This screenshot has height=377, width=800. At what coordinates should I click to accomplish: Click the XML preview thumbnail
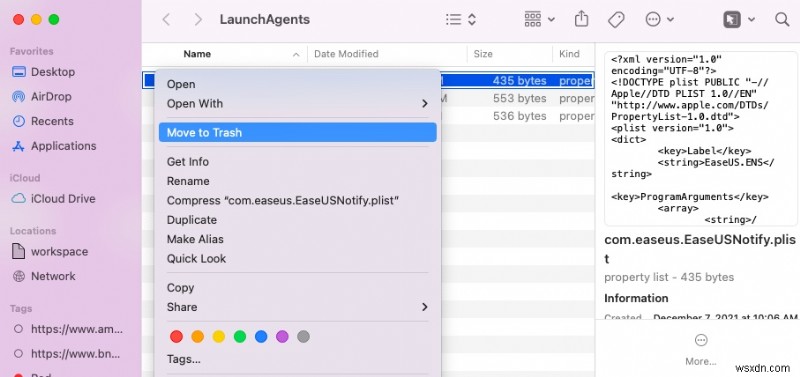pos(701,138)
